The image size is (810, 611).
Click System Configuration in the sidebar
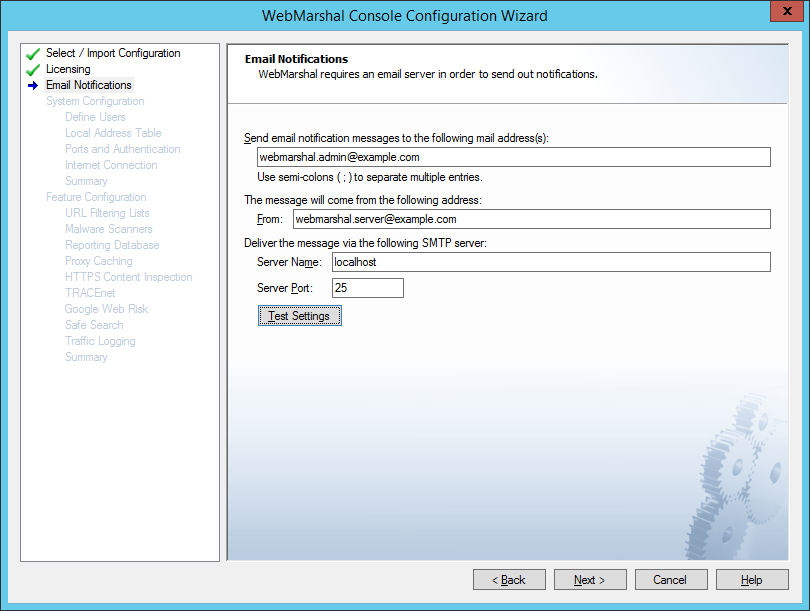(95, 101)
